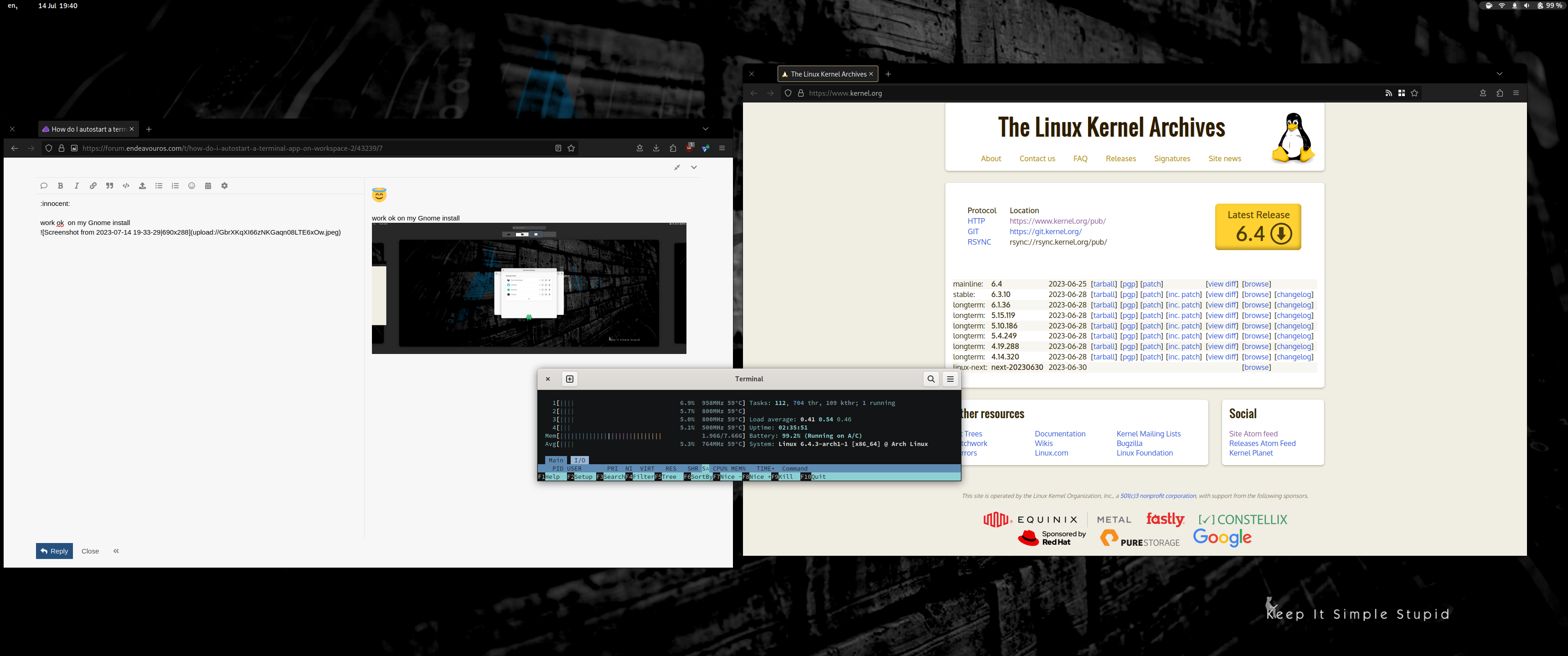
Task: Click the blue Reply button
Action: pos(54,551)
